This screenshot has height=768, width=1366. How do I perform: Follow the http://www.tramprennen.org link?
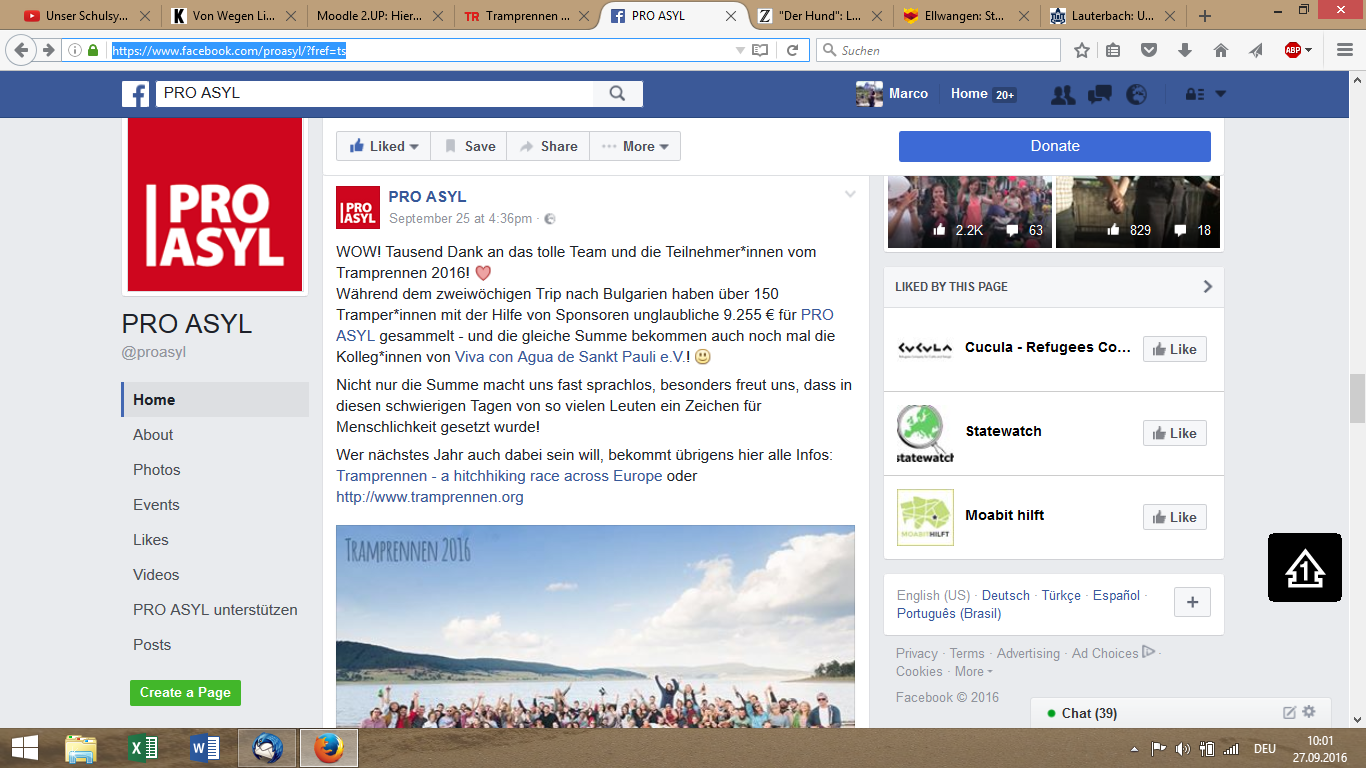[x=430, y=497]
